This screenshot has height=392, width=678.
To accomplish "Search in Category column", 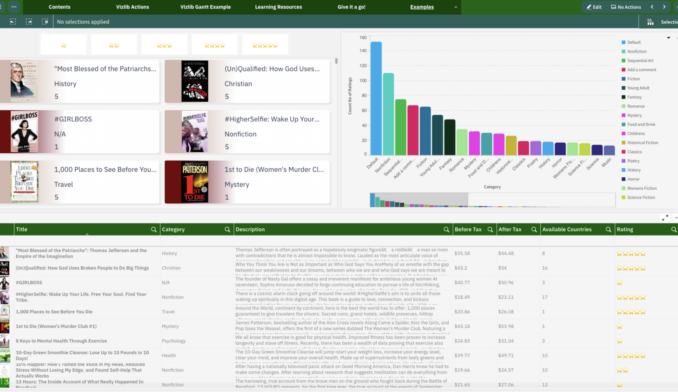I will 227,229.
